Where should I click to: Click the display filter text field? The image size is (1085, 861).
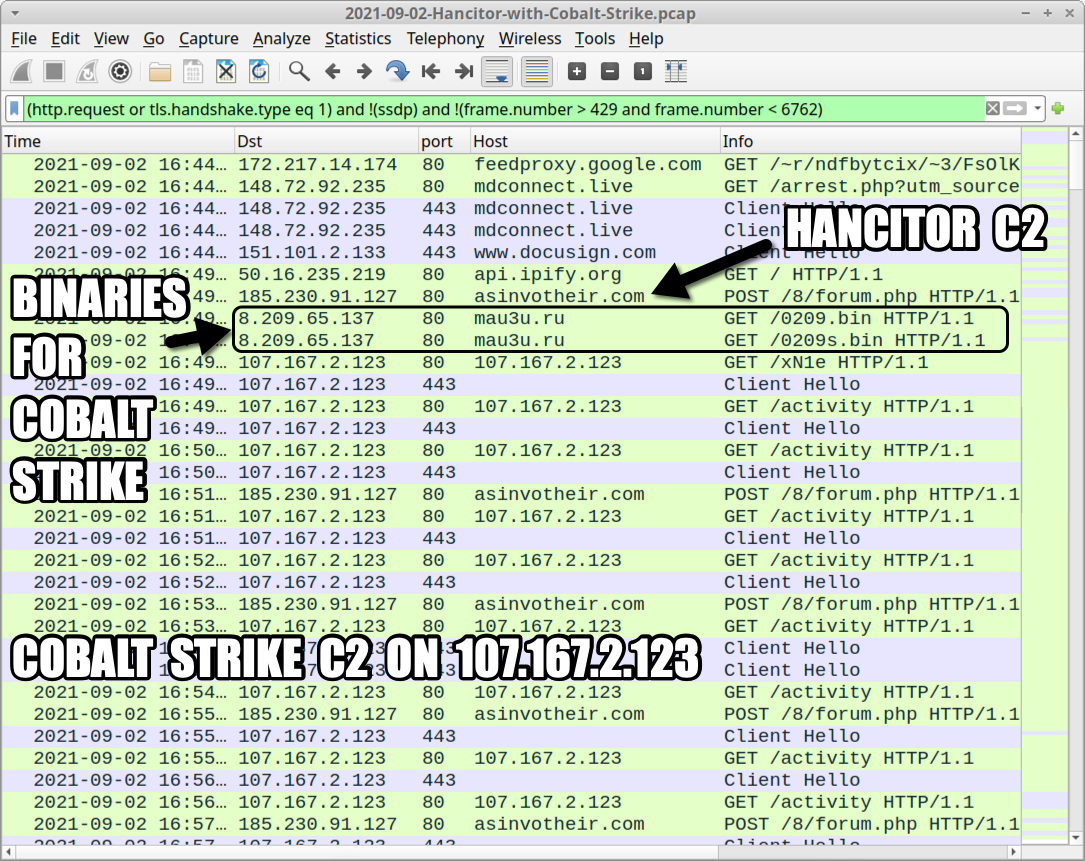[504, 109]
